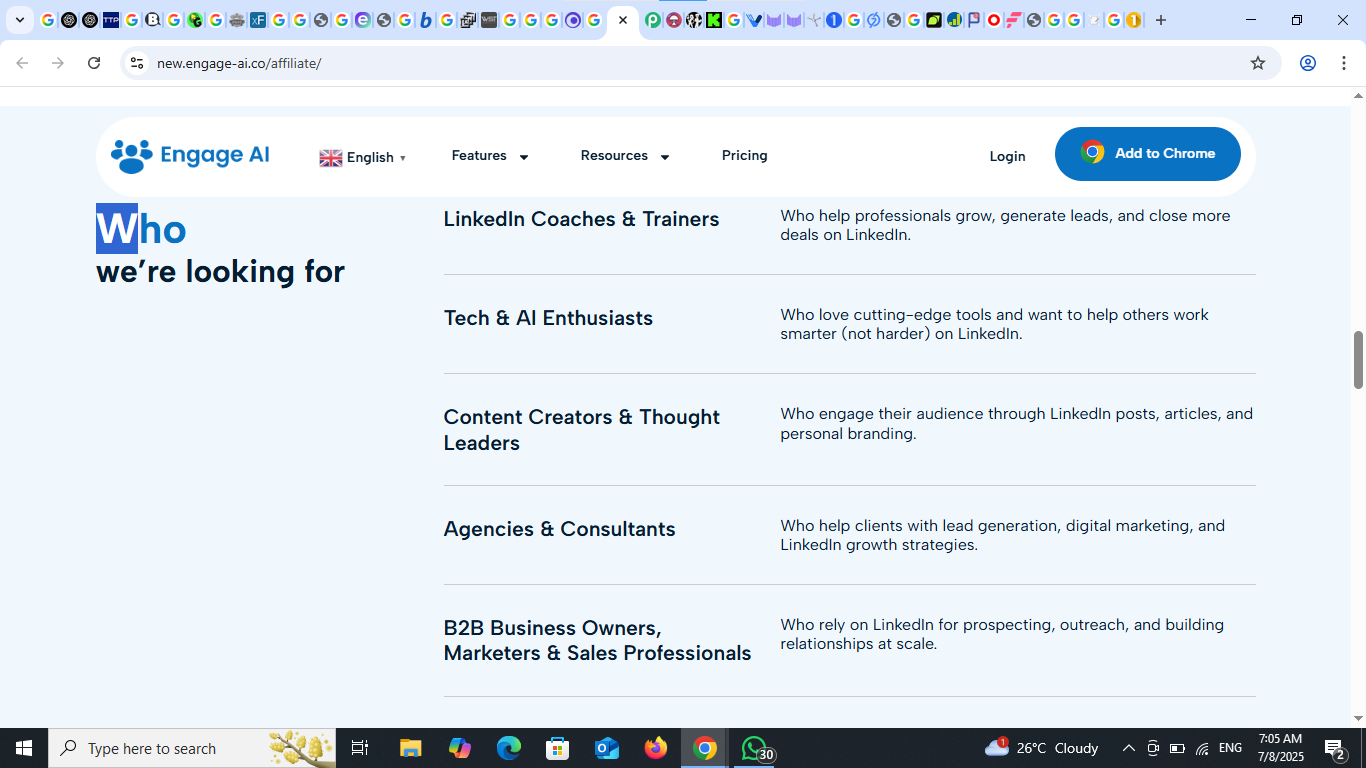Expand the Features menu
The width and height of the screenshot is (1366, 768).
pyautogui.click(x=490, y=156)
